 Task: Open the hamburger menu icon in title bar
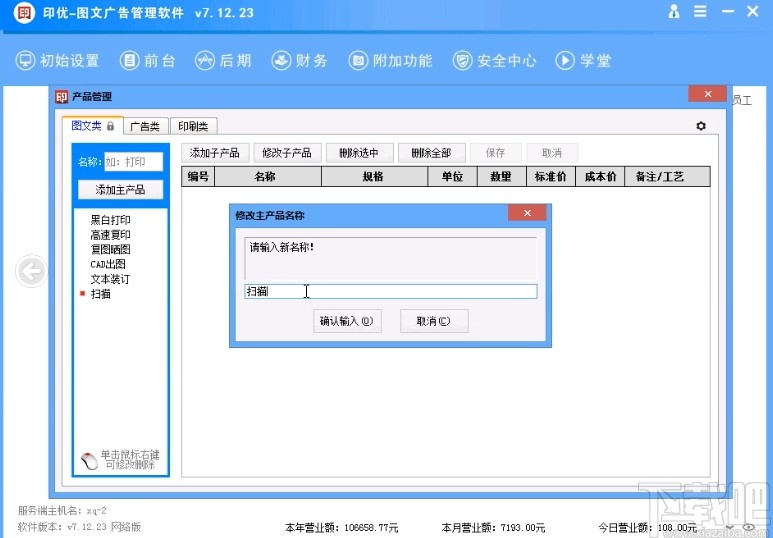point(700,11)
